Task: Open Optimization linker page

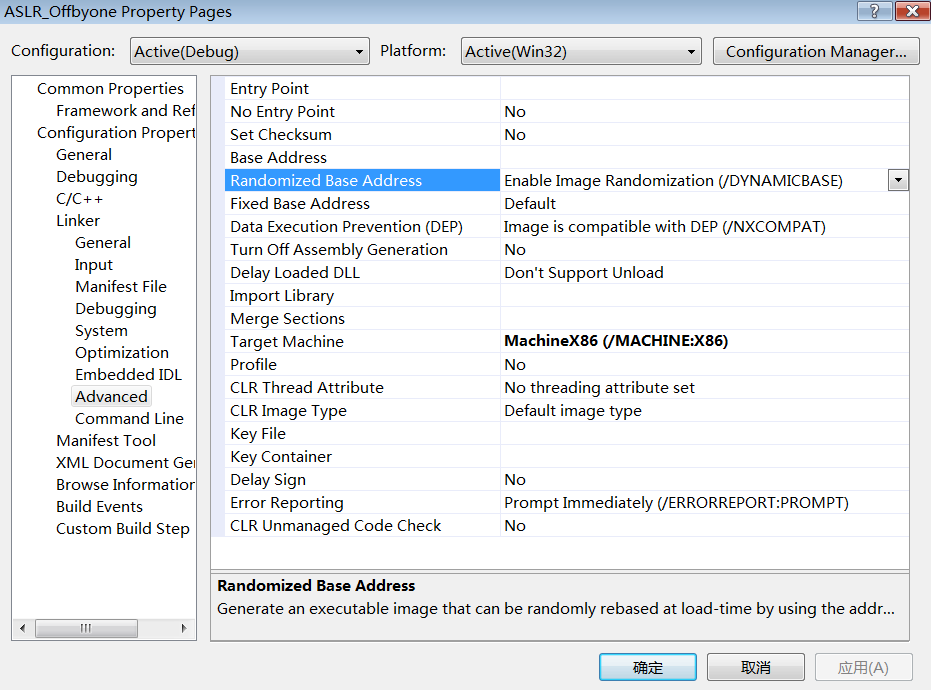Action: click(121, 353)
